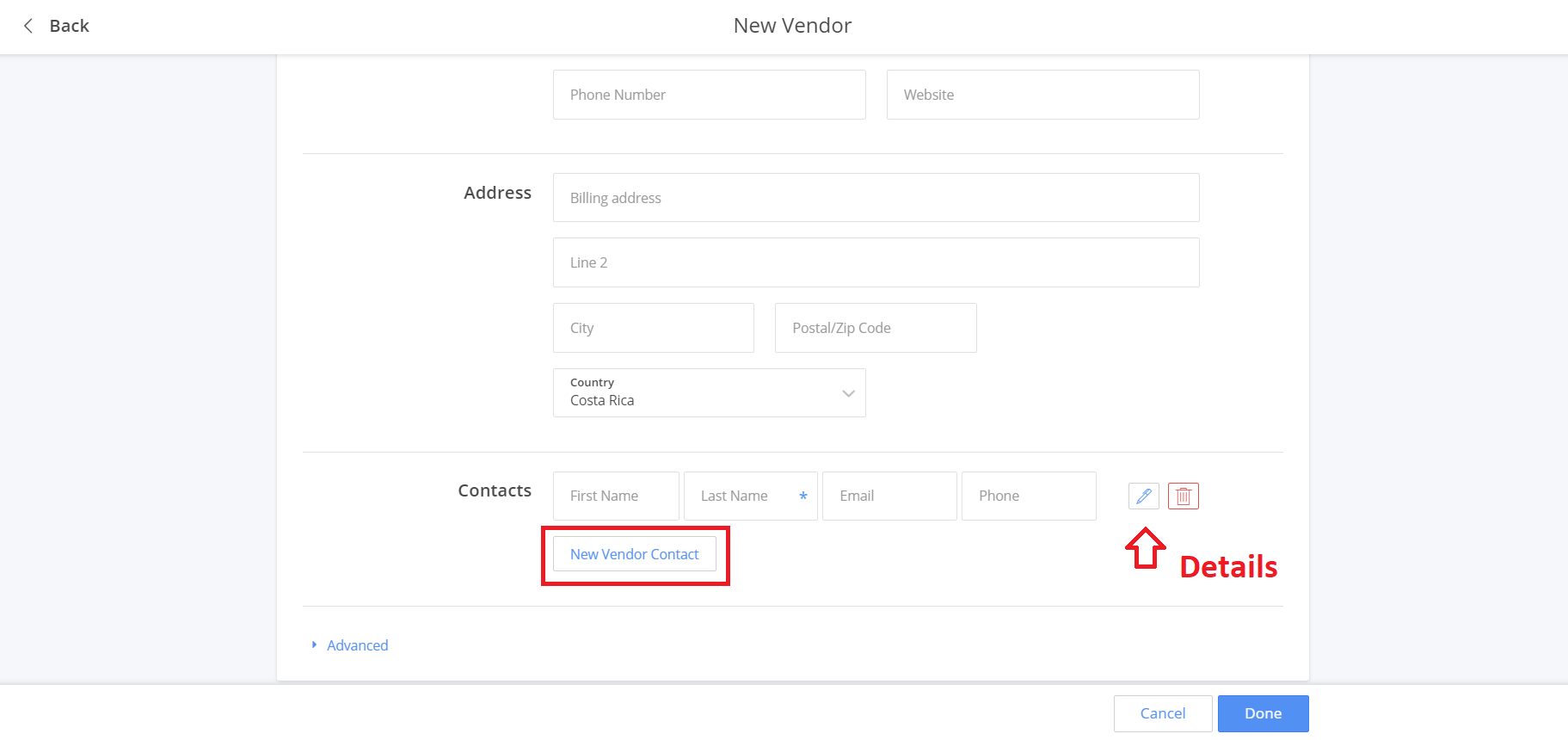Click the Contacts section label
This screenshot has width=1568, height=740.
(x=495, y=490)
